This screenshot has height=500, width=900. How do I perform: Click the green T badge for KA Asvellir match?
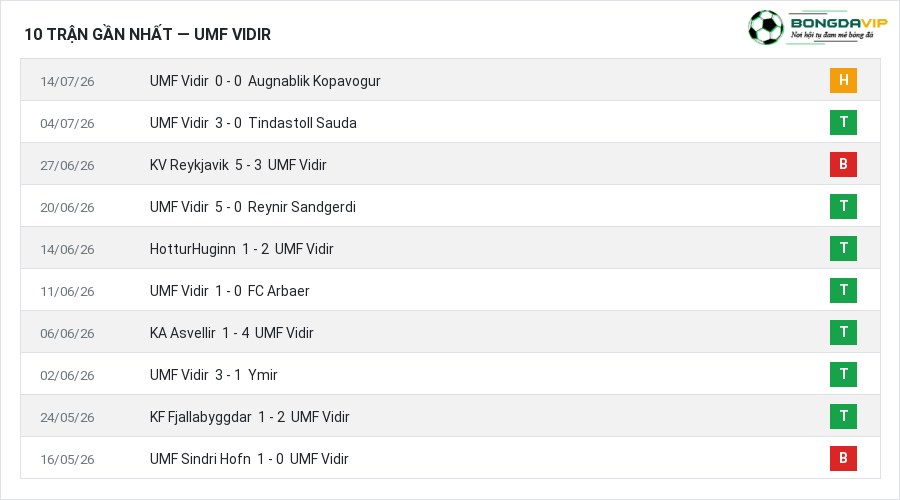843,332
